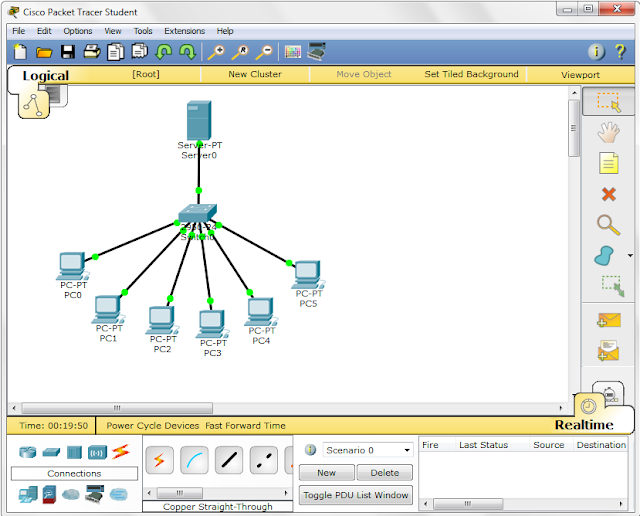640x516 pixels.
Task: Pick the Copper Cross-Over dashed cable
Action: click(264, 460)
